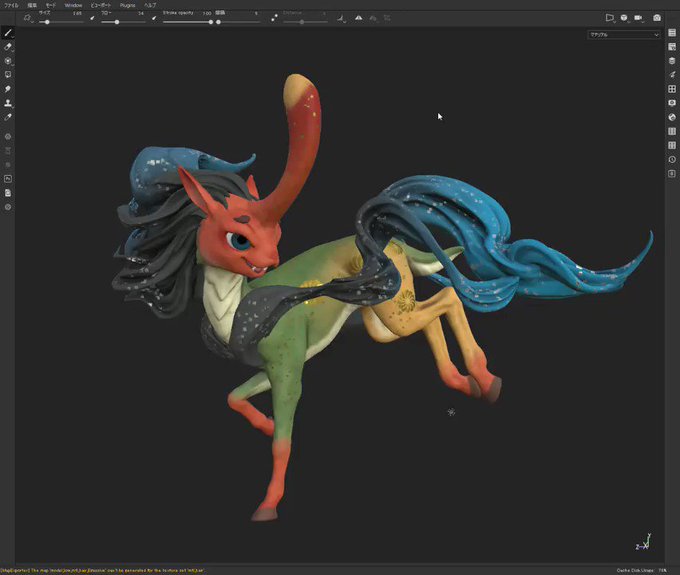This screenshot has width=680, height=575.
Task: Open the Log panel icon in right dock
Action: click(672, 173)
